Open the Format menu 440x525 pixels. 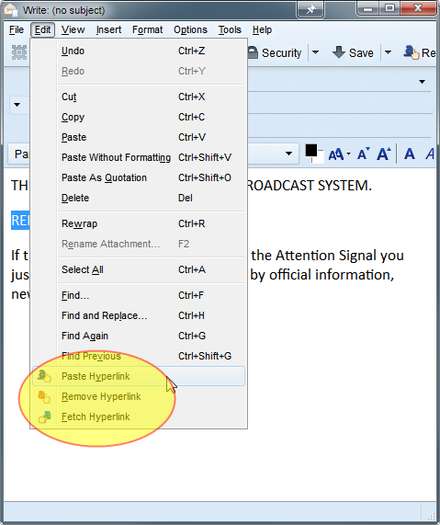click(147, 30)
